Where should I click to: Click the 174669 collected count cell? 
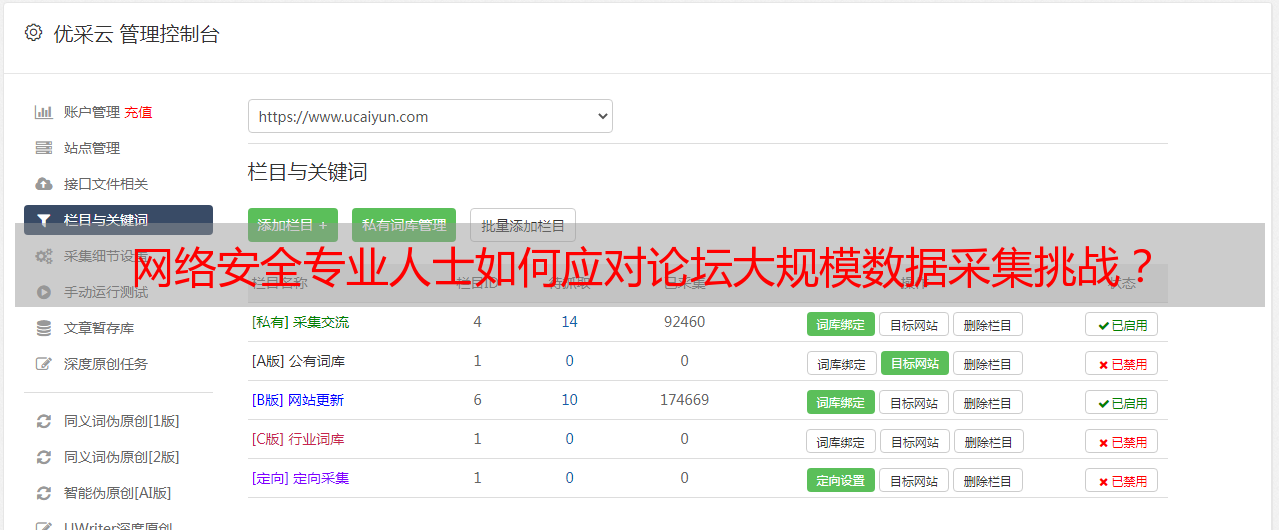pos(684,400)
